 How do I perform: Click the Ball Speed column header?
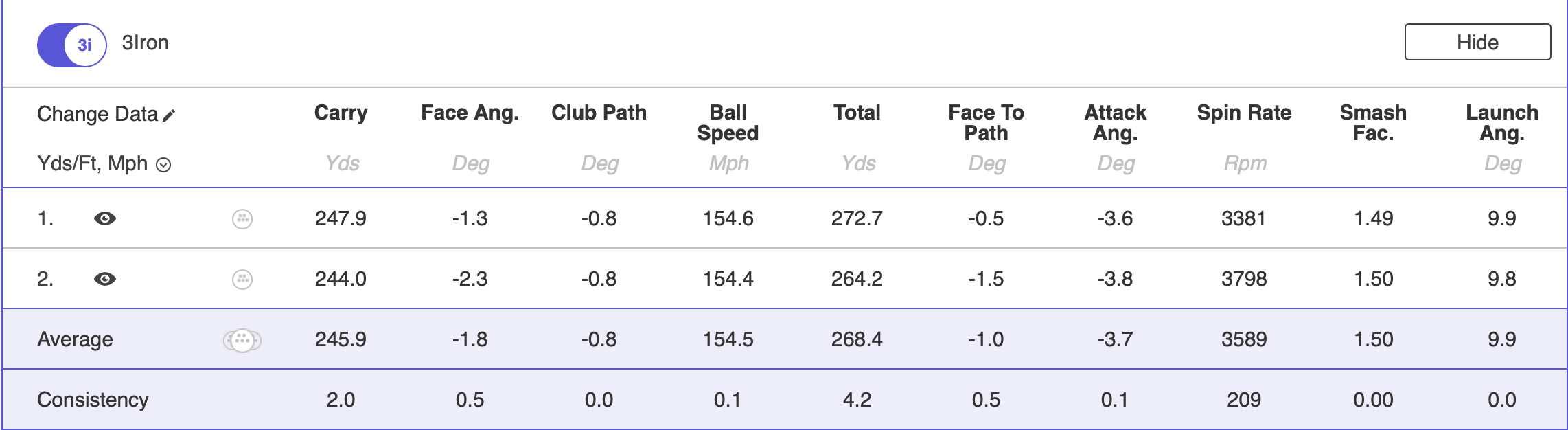tap(728, 122)
